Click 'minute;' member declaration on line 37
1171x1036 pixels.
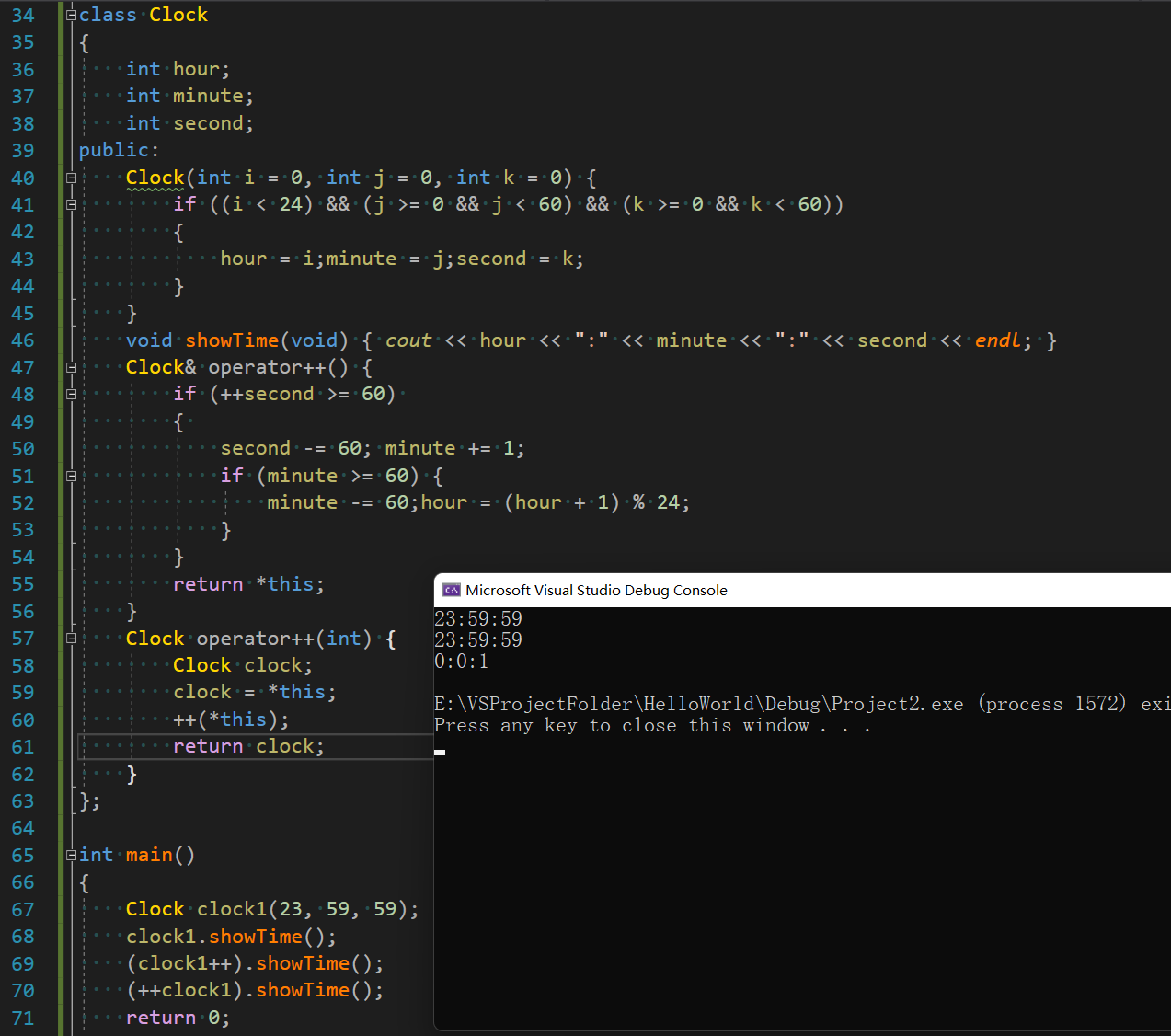pyautogui.click(x=213, y=96)
